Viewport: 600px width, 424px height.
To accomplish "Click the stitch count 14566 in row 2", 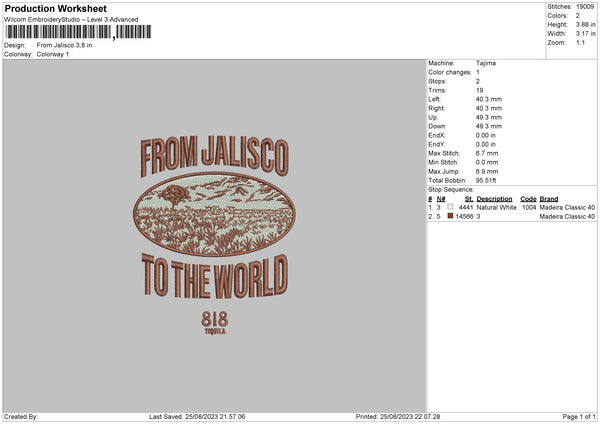I will (x=465, y=217).
